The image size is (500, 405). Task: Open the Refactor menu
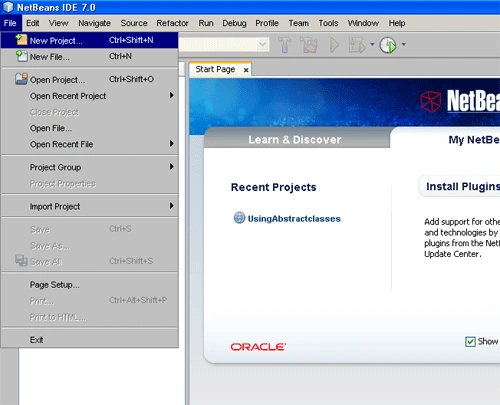(x=172, y=23)
